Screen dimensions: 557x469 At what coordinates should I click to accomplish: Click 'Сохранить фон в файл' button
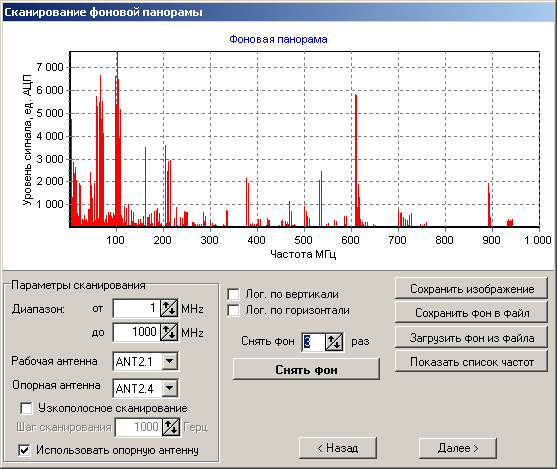pyautogui.click(x=471, y=313)
